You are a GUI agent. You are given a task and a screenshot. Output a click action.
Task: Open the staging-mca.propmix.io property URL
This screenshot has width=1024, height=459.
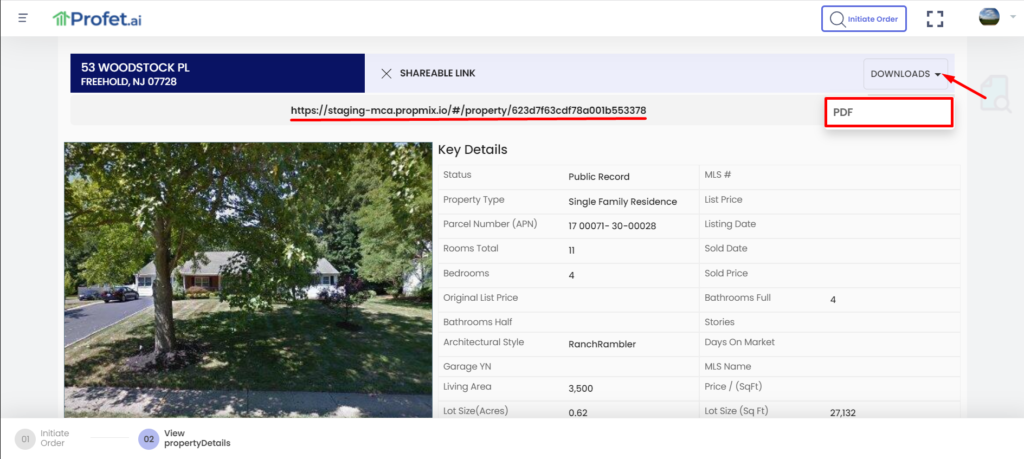[468, 109]
